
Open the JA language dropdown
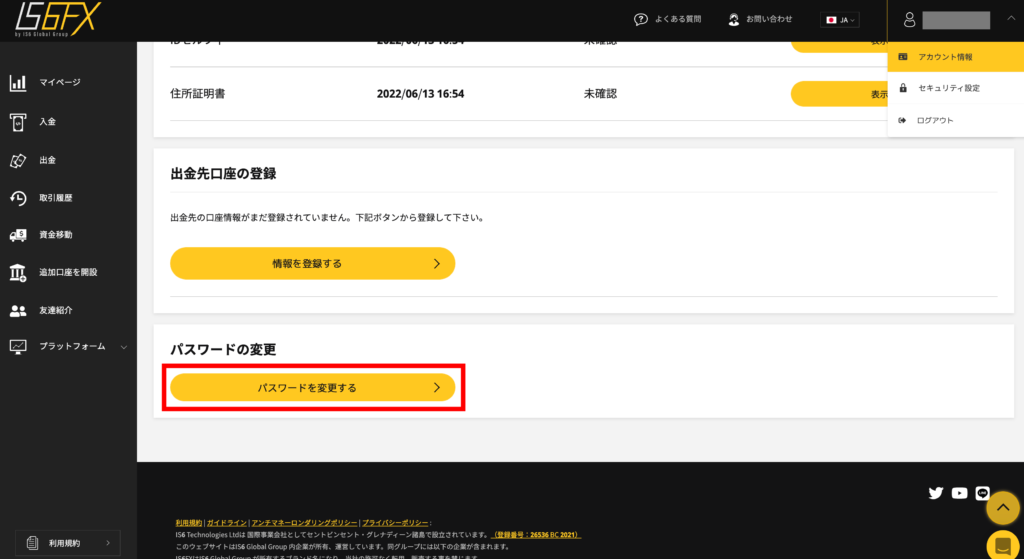840,20
